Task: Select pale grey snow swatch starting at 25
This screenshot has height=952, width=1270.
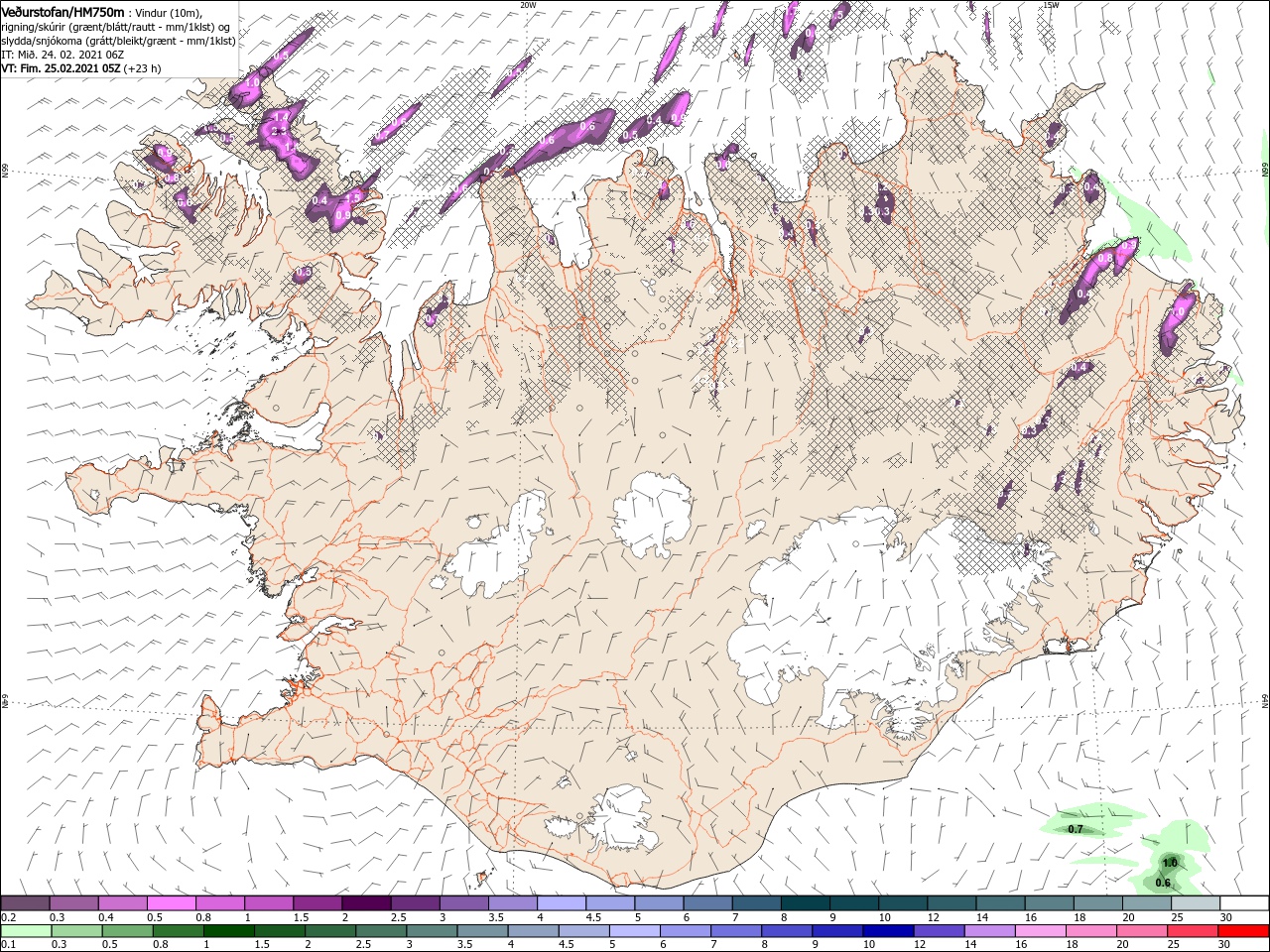Action: coord(1196,903)
